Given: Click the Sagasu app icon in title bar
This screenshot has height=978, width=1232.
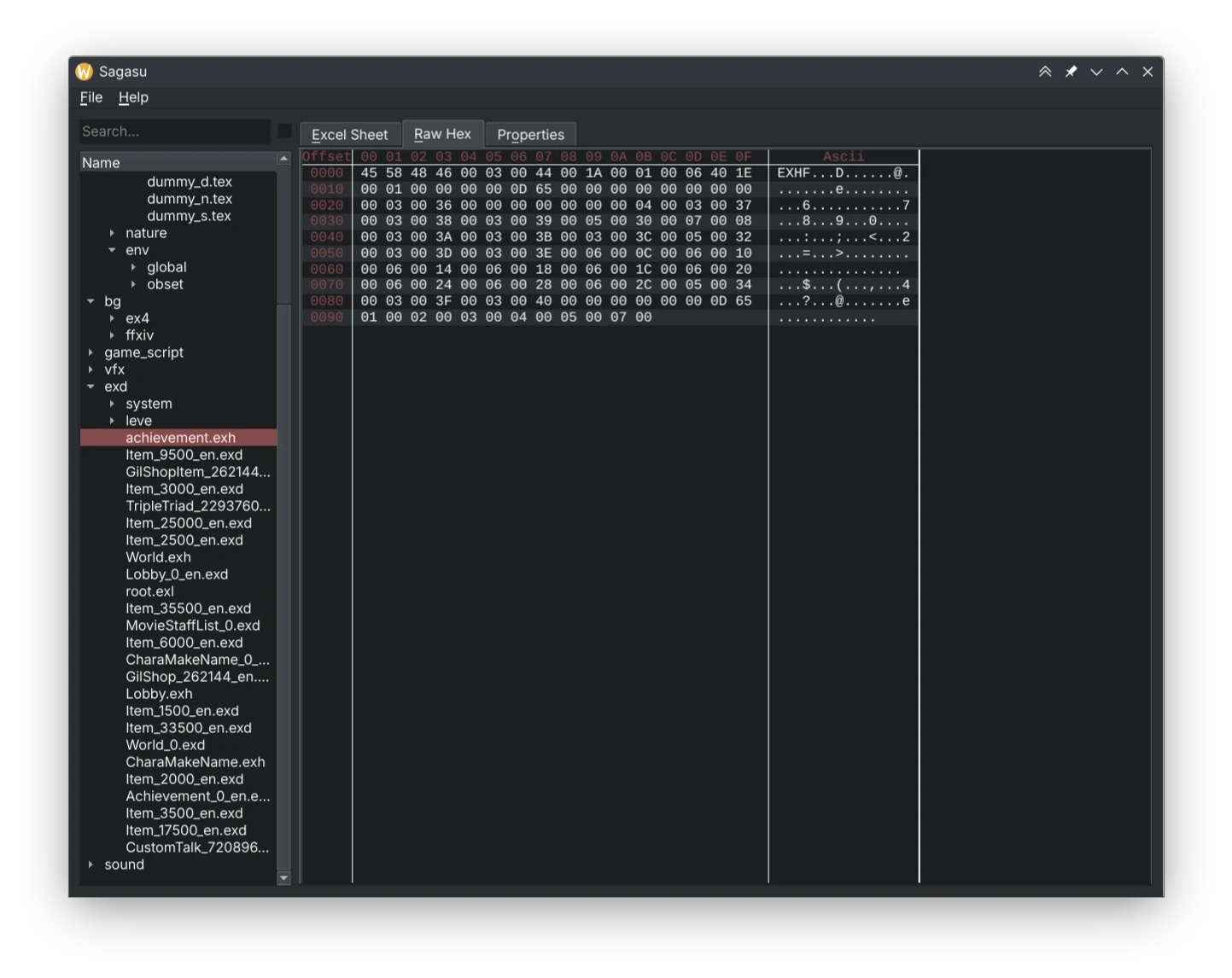Looking at the screenshot, I should (x=84, y=72).
